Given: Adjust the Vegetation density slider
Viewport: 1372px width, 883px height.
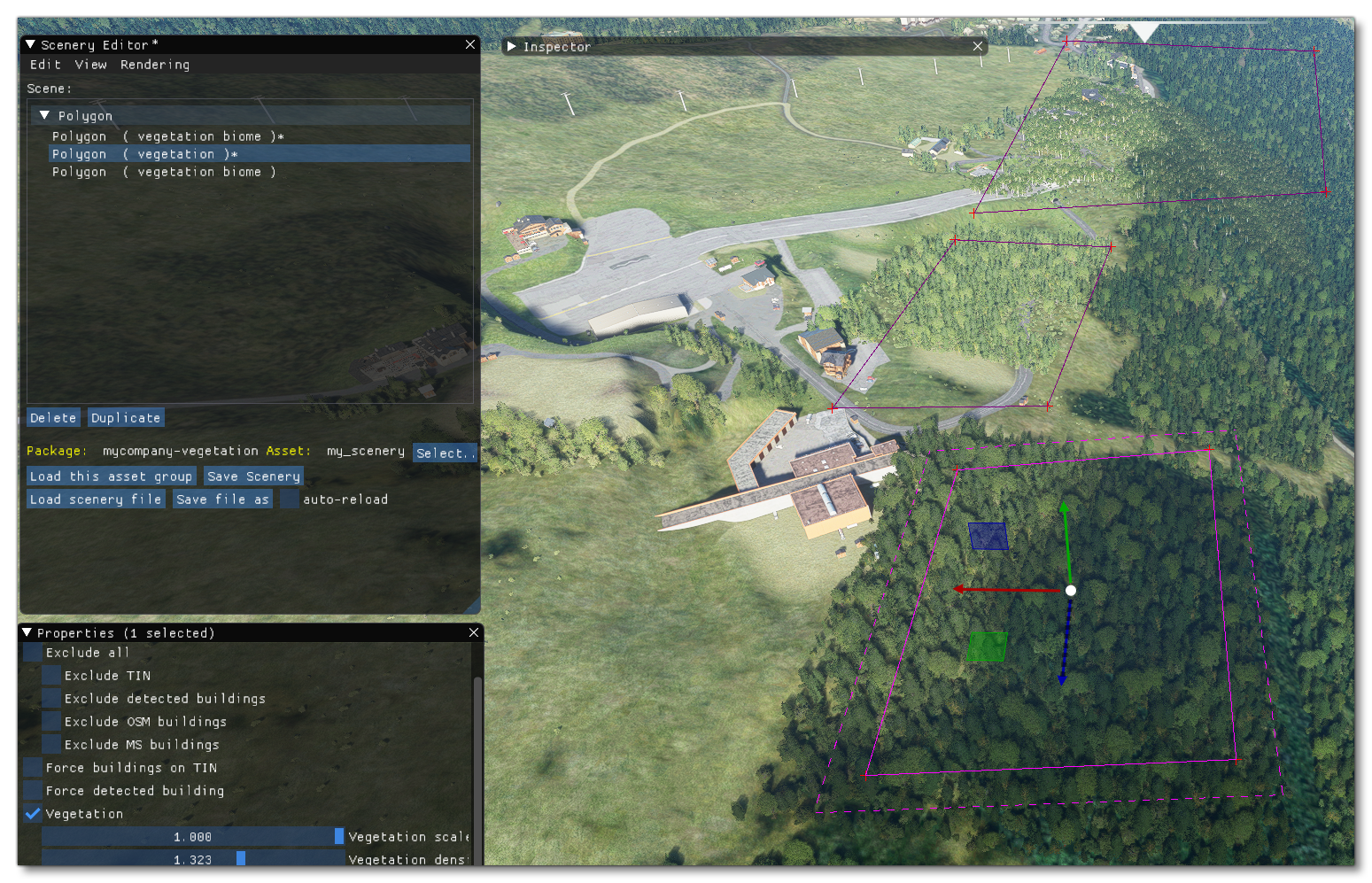Looking at the screenshot, I should [239, 858].
